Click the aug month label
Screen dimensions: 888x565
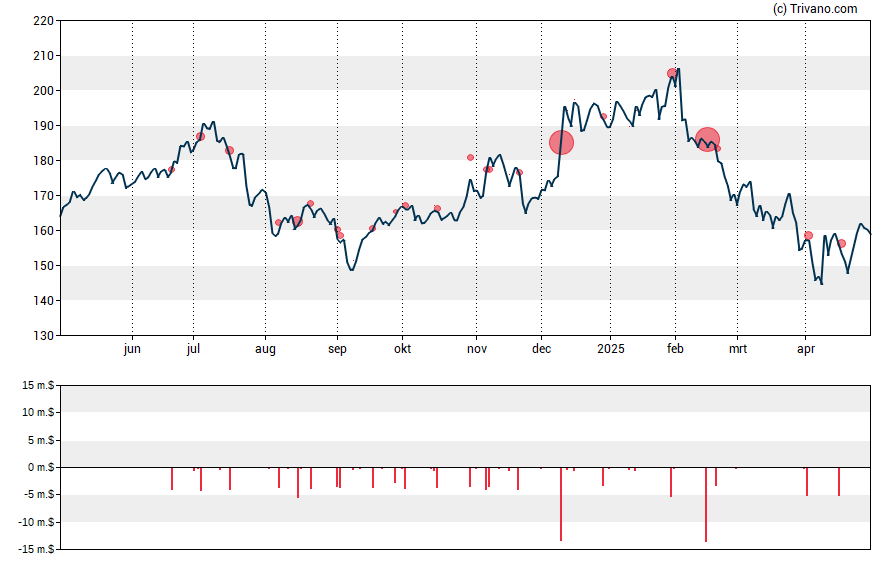coord(265,349)
